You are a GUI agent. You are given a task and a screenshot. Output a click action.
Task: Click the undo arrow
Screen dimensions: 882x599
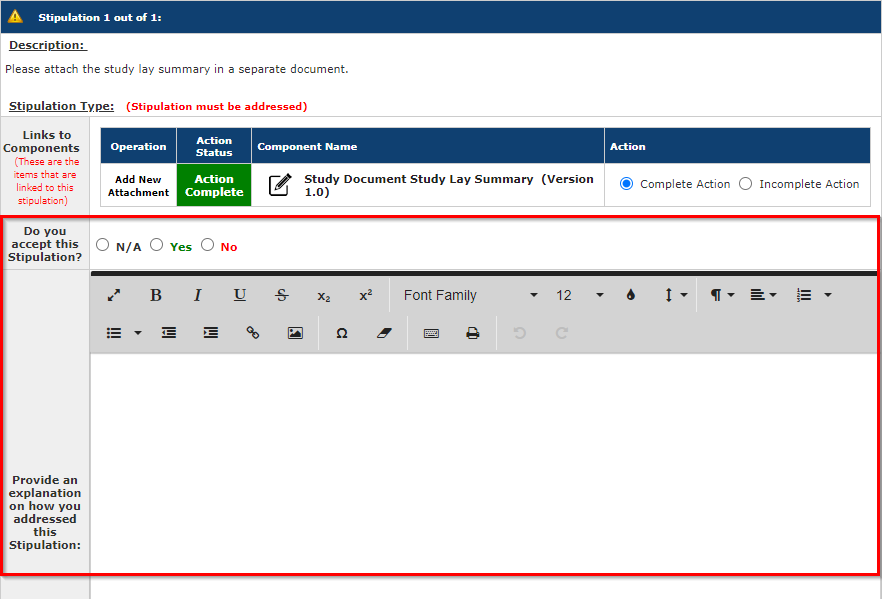click(520, 333)
